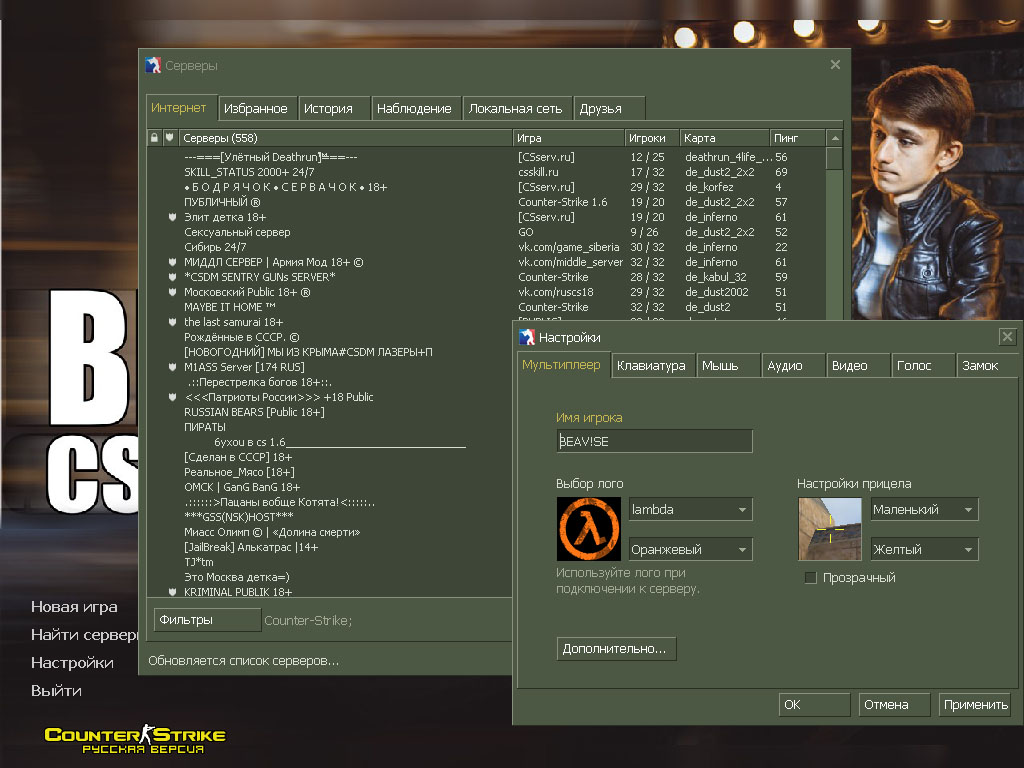The image size is (1024, 768).
Task: Select server Сибирь 24/7
Action: tap(486, 247)
